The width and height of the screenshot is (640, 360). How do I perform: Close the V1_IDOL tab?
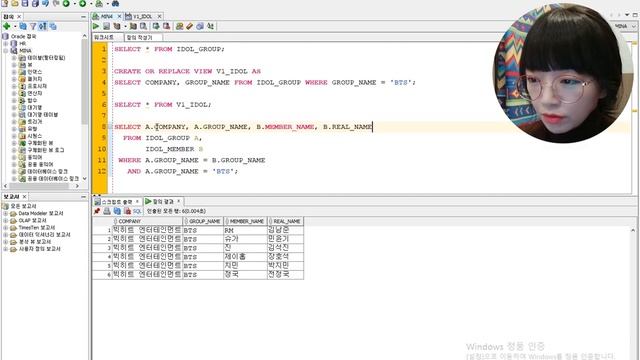(159, 16)
